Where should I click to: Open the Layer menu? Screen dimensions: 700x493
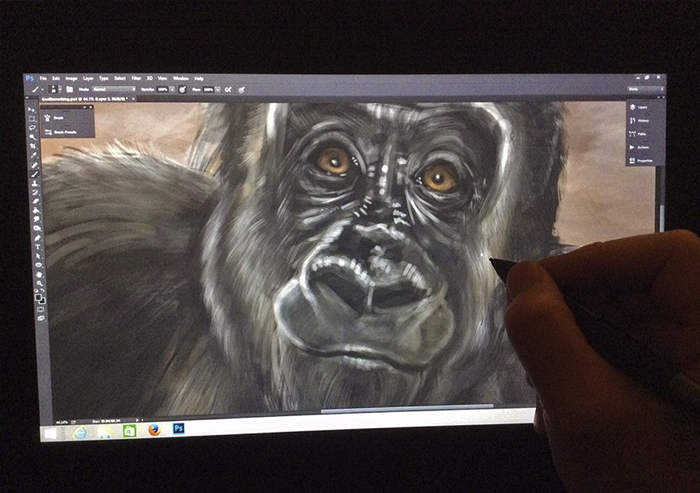(x=88, y=78)
